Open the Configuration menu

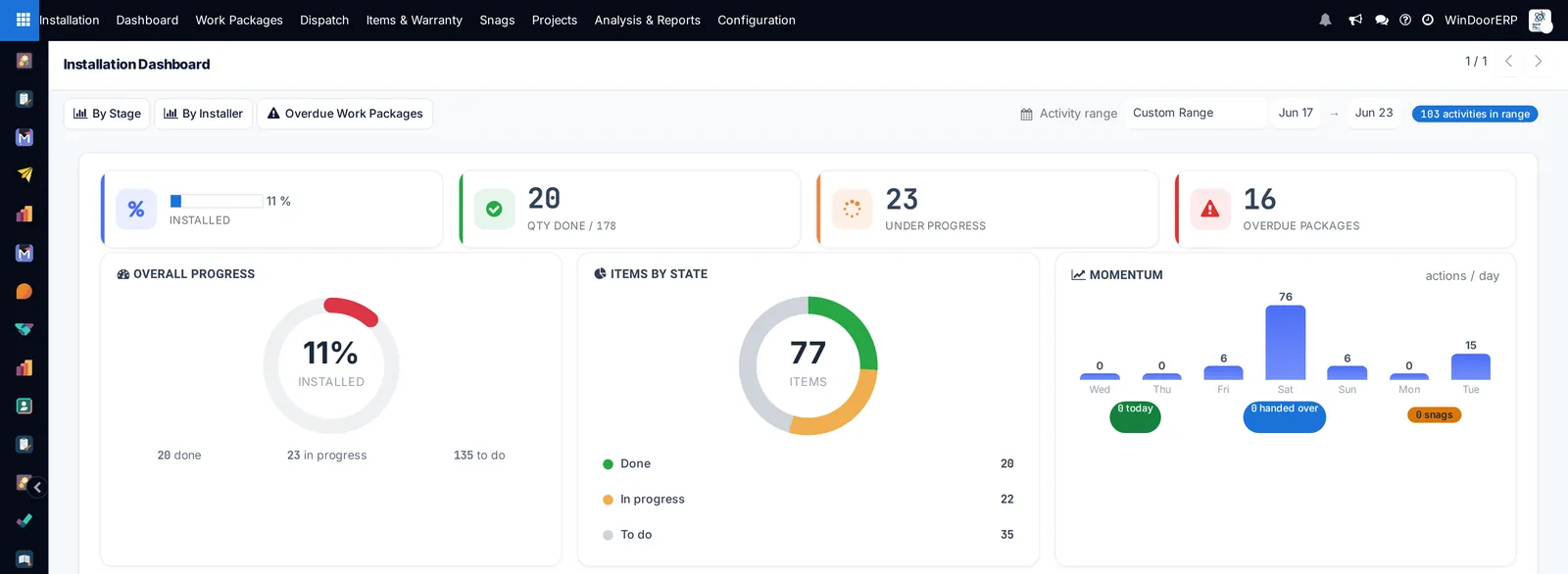point(757,20)
